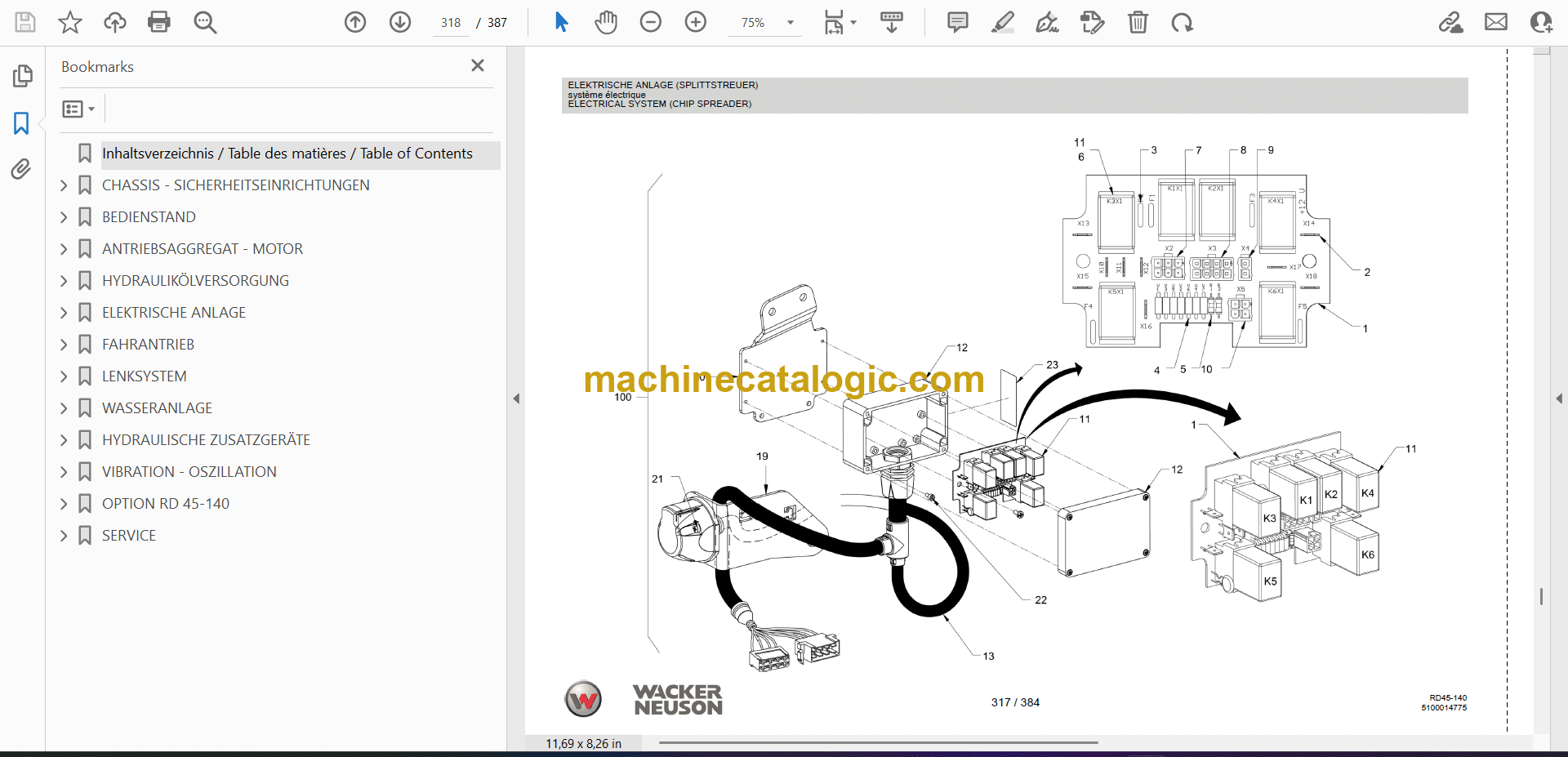Open the Inhaltsverzeichnis table of contents bookmark

click(287, 154)
